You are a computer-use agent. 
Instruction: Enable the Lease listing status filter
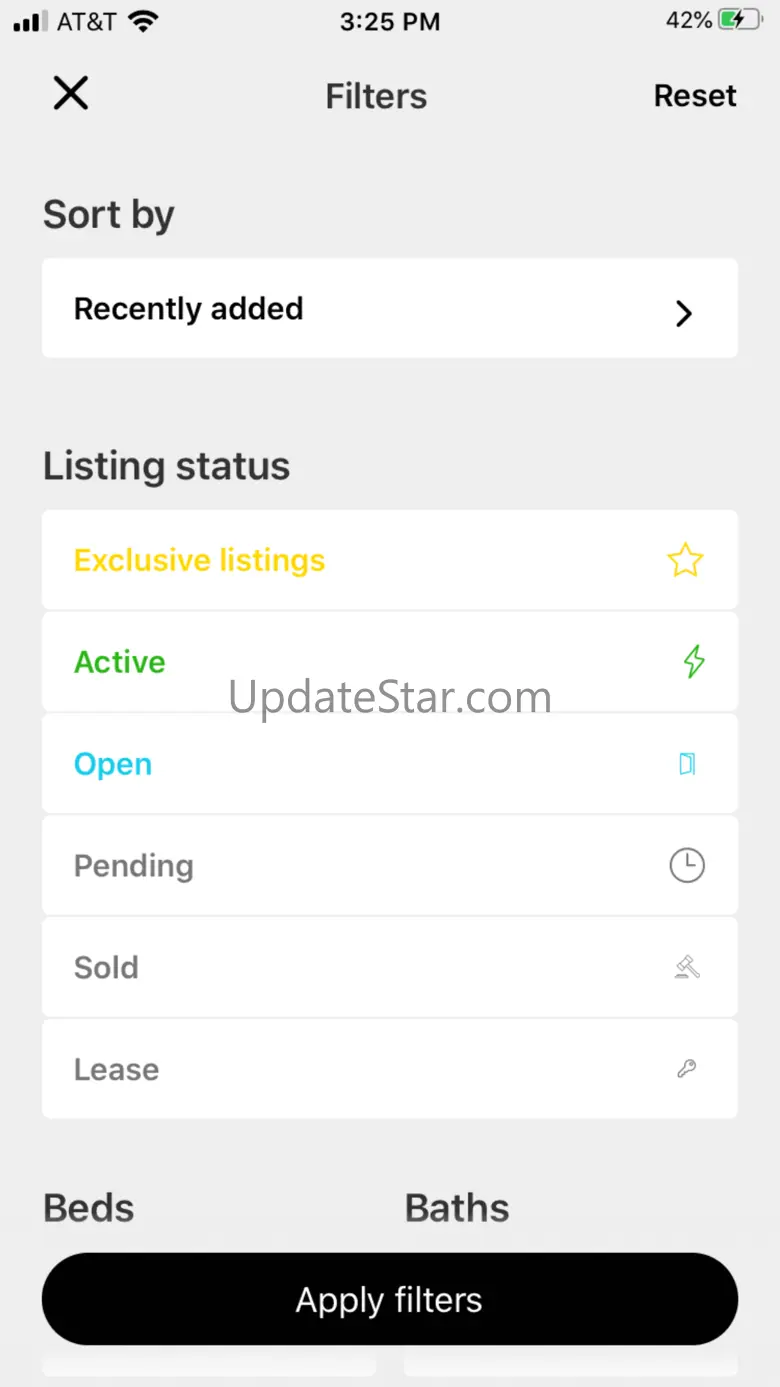[116, 1070]
